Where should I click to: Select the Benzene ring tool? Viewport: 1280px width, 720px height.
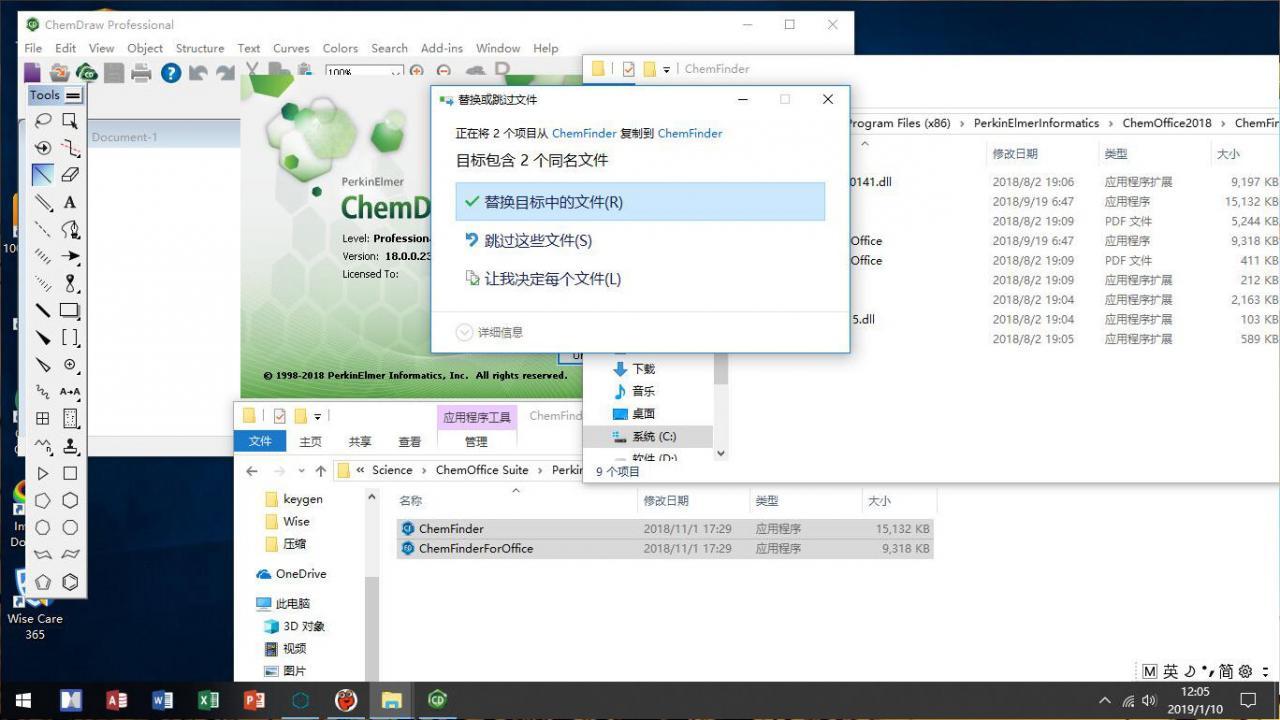[70, 581]
